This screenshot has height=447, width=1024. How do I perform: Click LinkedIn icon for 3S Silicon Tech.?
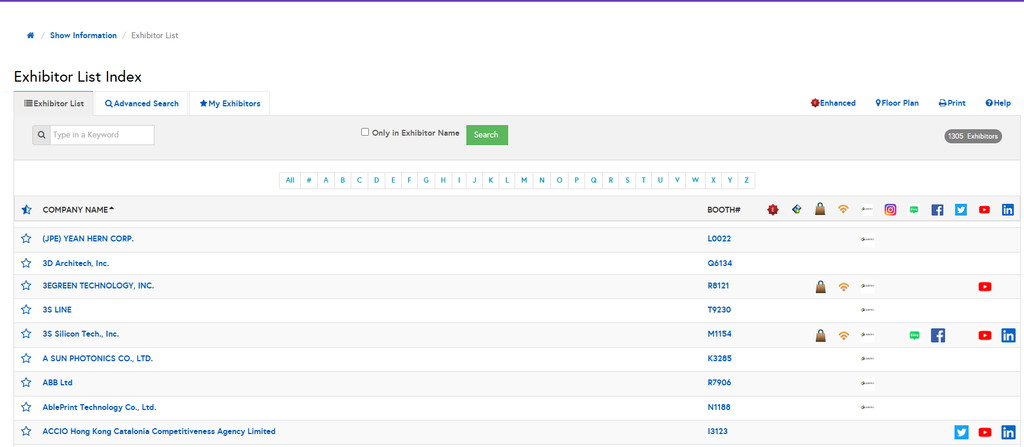pos(1008,335)
